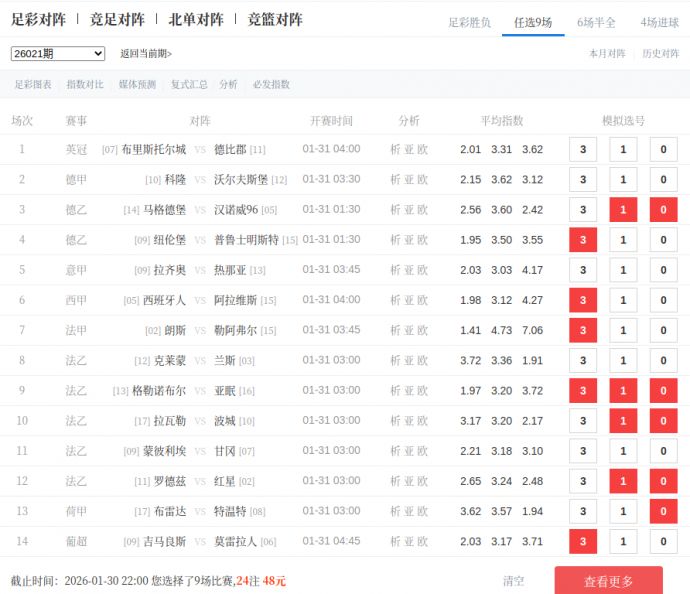Deselect pick 1 for 马格德堡 vs 汉诺威96

click(x=623, y=210)
